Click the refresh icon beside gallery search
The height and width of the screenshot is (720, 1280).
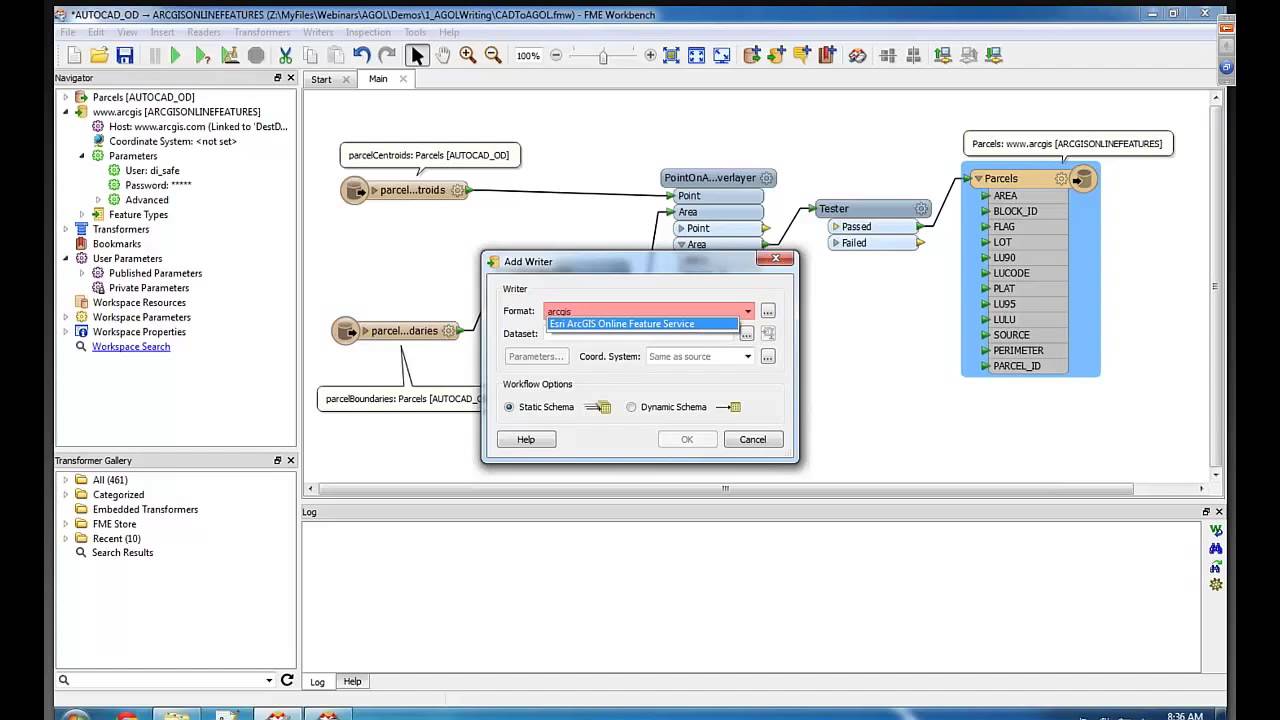pos(287,680)
